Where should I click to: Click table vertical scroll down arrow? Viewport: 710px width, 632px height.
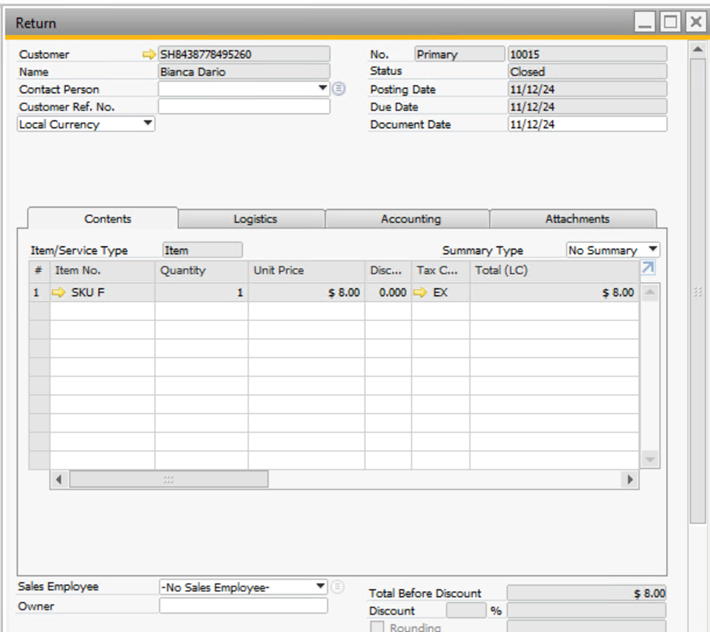[650, 460]
